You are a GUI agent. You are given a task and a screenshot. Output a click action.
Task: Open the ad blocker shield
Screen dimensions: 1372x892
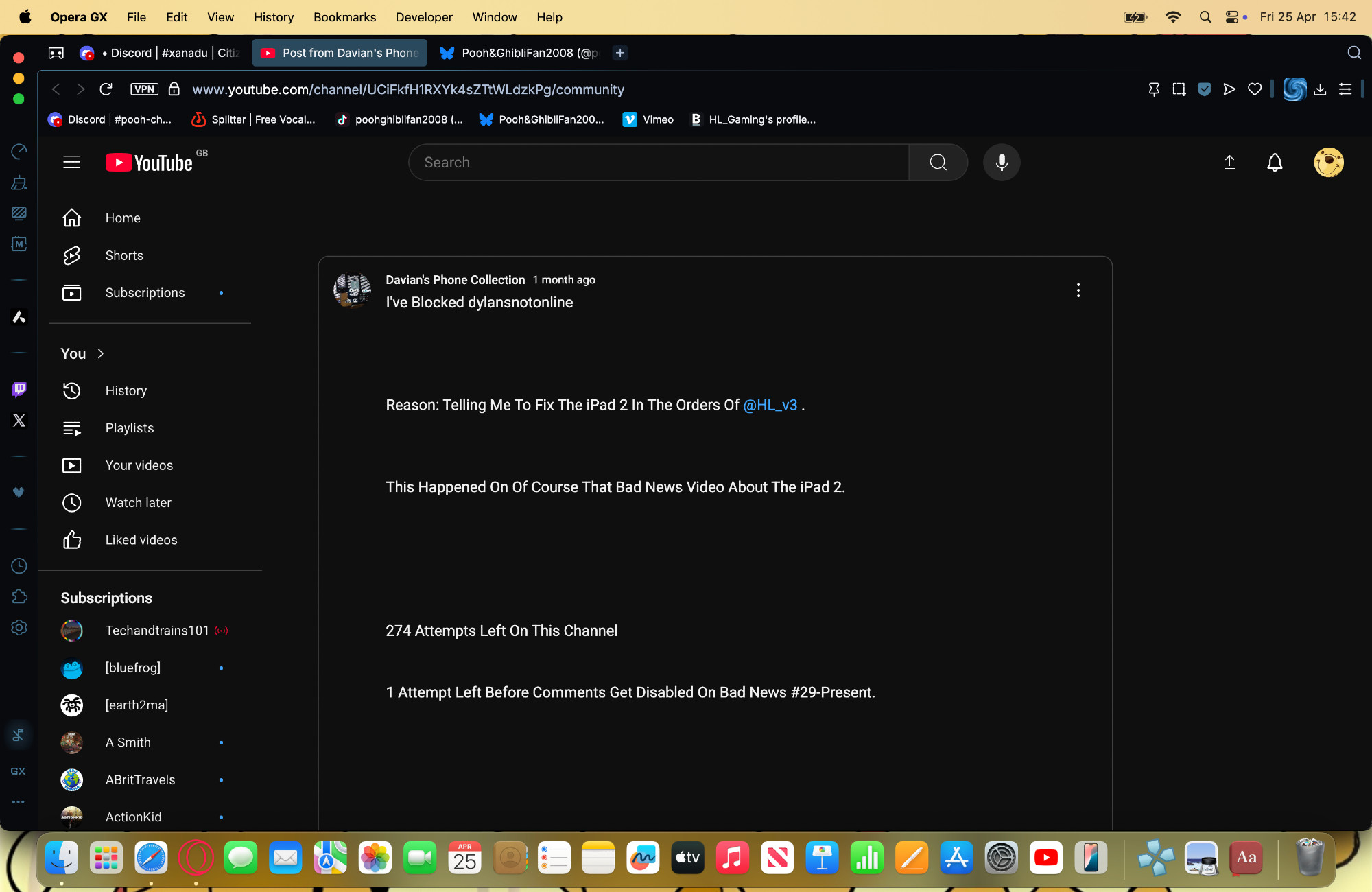[x=1204, y=89]
